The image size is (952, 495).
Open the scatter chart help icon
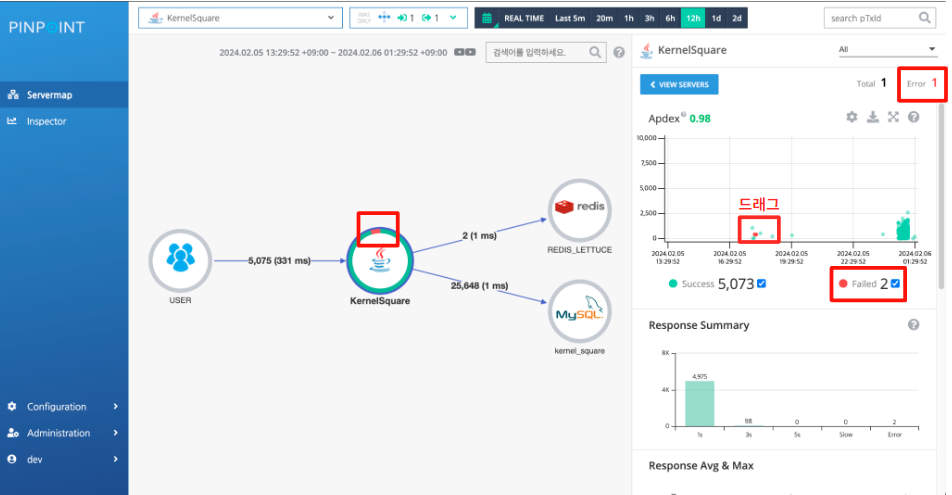tap(913, 117)
